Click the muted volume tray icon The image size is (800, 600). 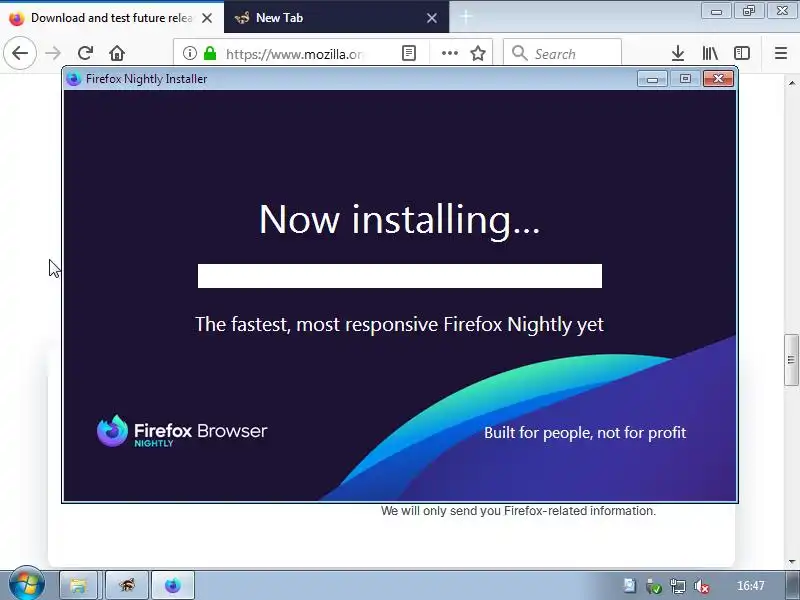tap(702, 586)
